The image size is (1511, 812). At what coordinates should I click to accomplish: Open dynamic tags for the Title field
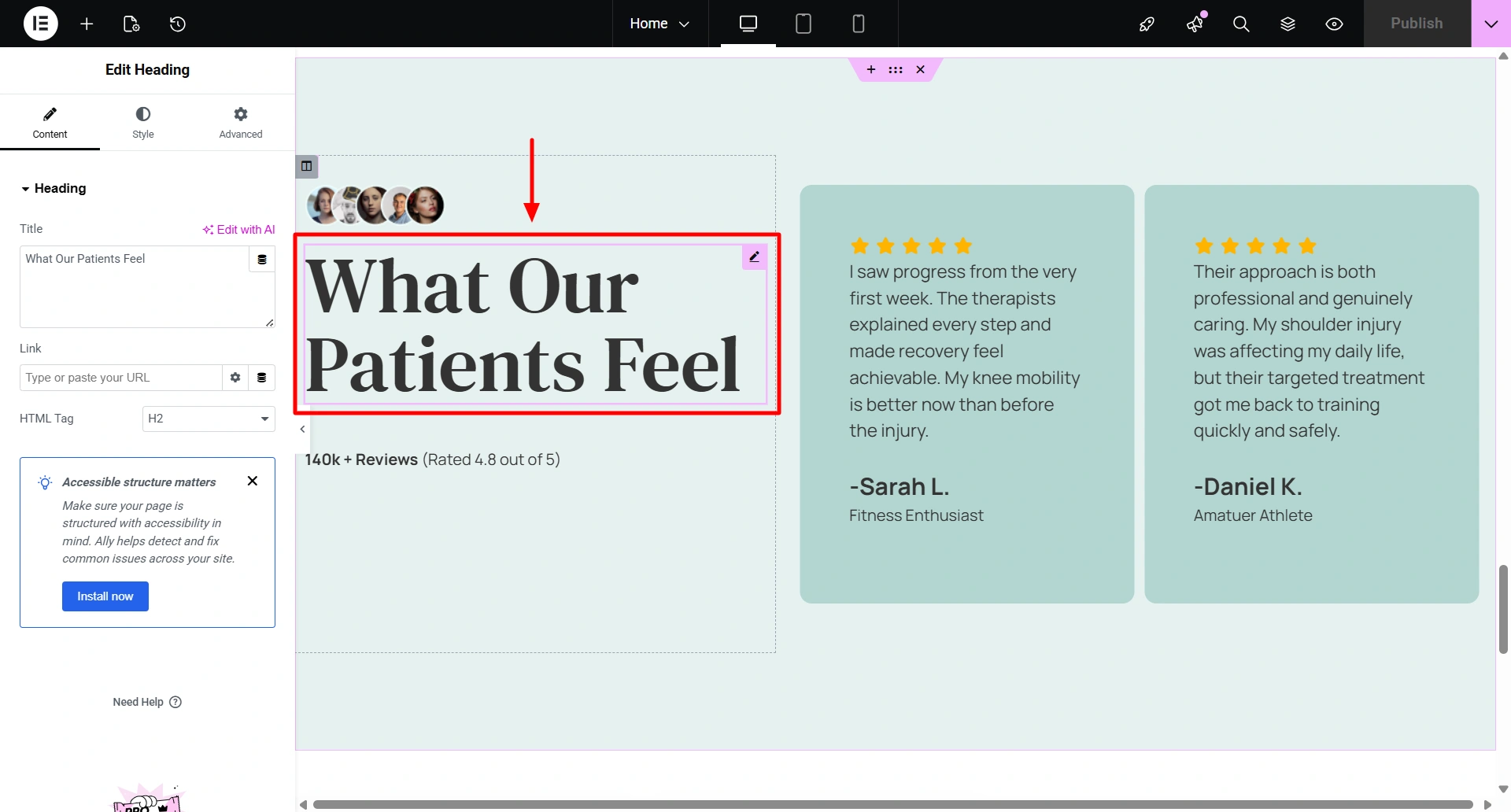pyautogui.click(x=262, y=259)
